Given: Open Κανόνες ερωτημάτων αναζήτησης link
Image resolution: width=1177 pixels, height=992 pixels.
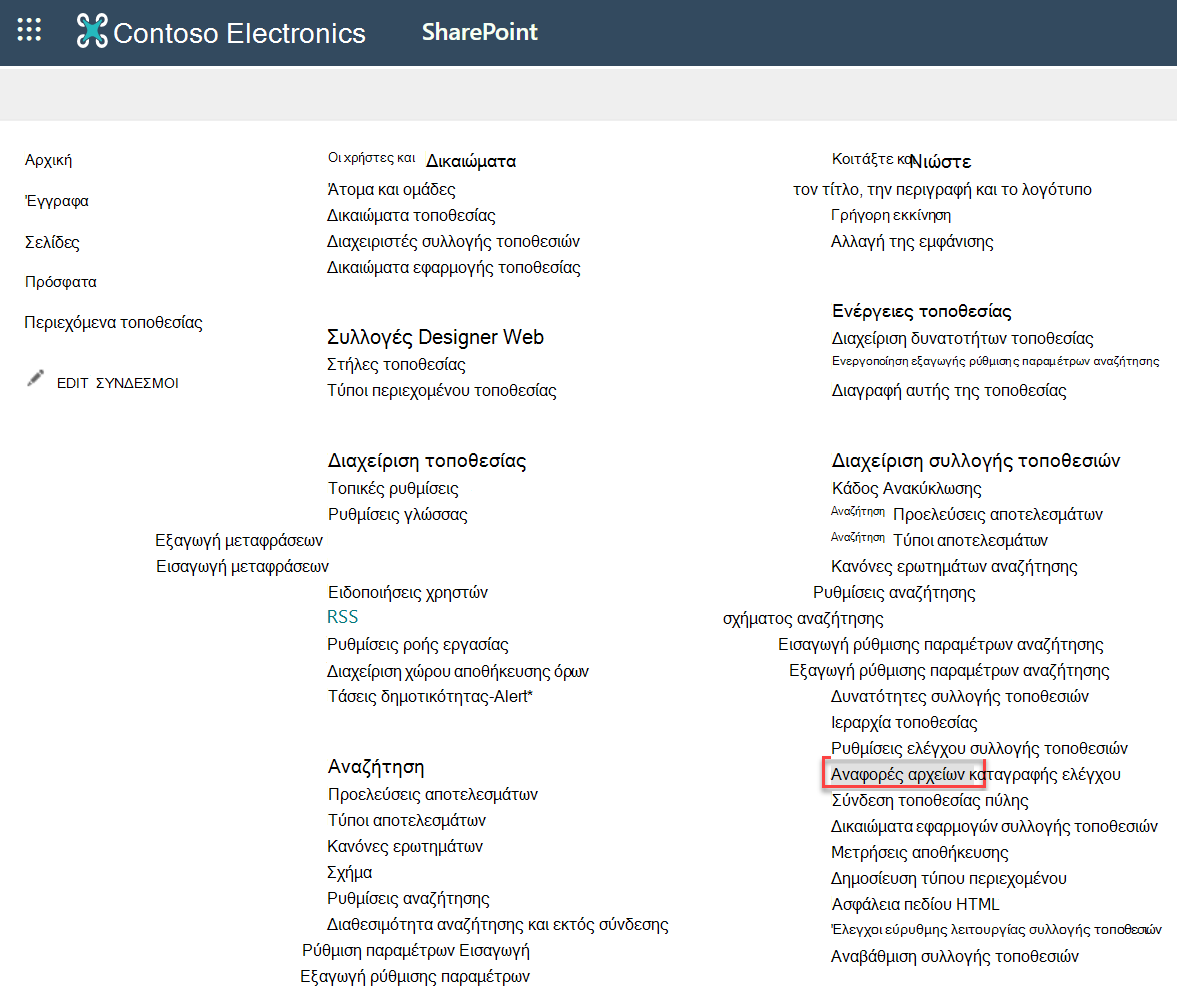Looking at the screenshot, I should pyautogui.click(x=954, y=567).
